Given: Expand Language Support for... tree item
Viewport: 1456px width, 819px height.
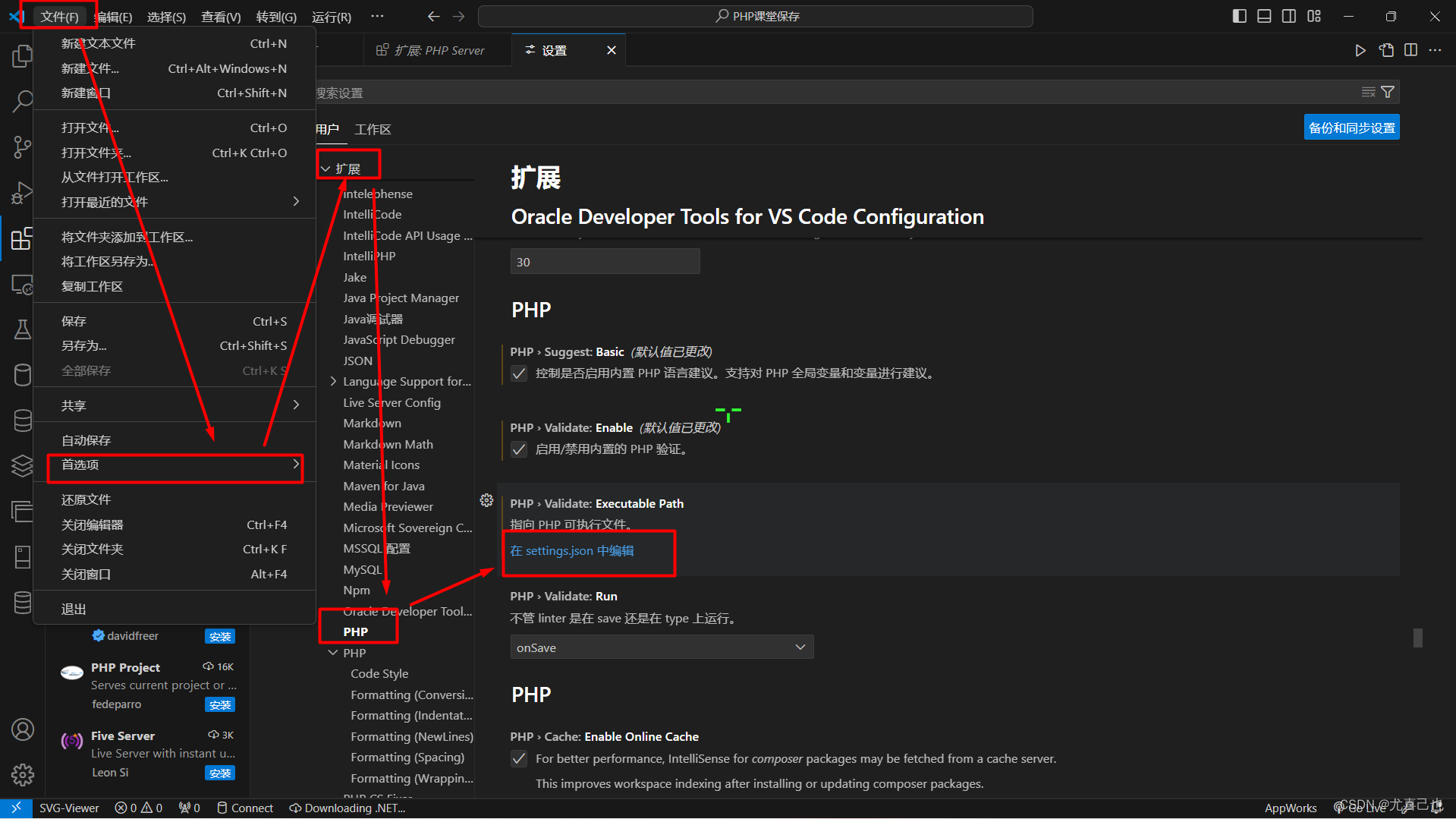Looking at the screenshot, I should pos(333,381).
